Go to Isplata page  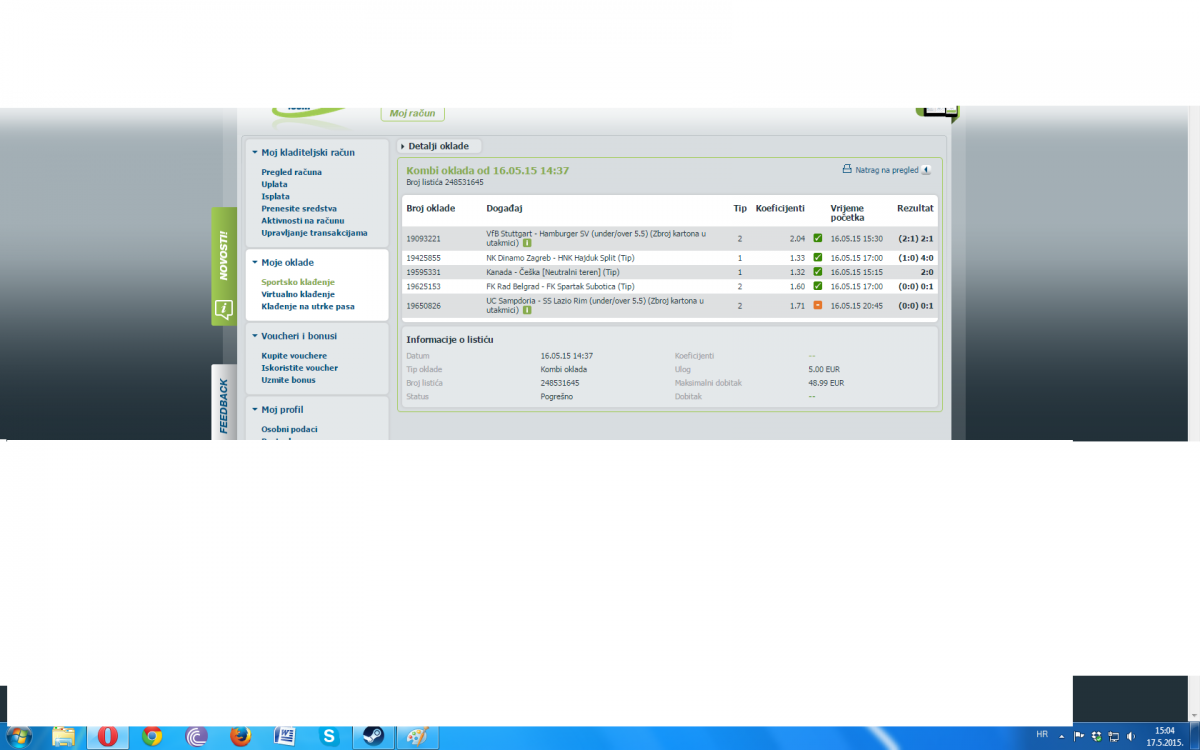[275, 196]
